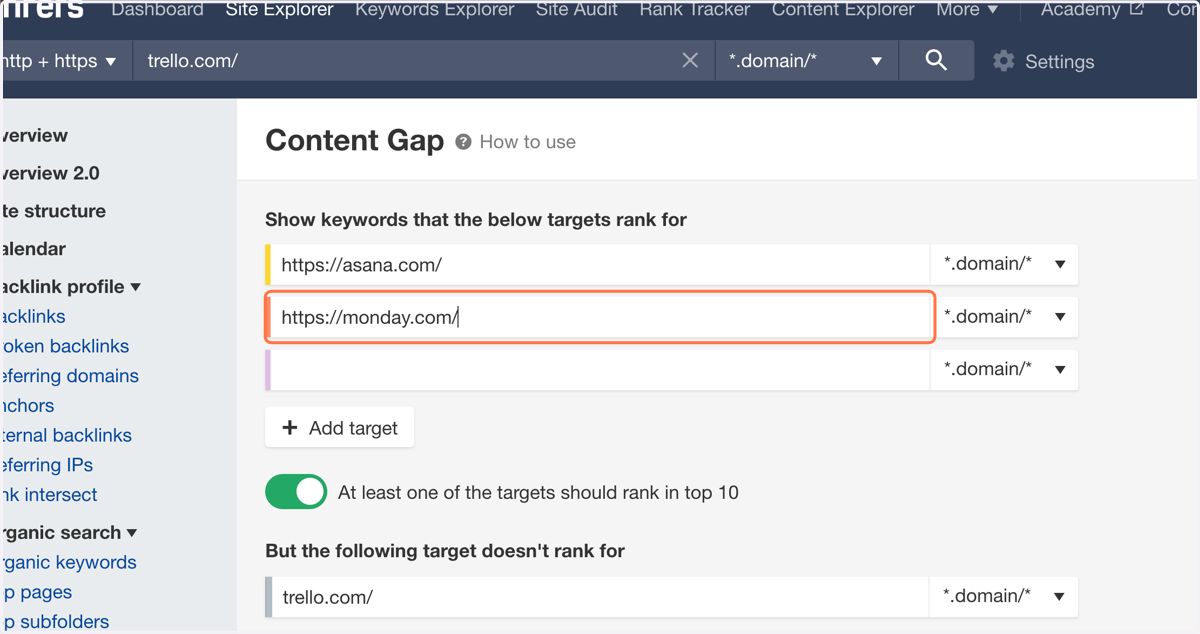Click the monday.com target field
Image resolution: width=1200 pixels, height=634 pixels.
(x=600, y=317)
